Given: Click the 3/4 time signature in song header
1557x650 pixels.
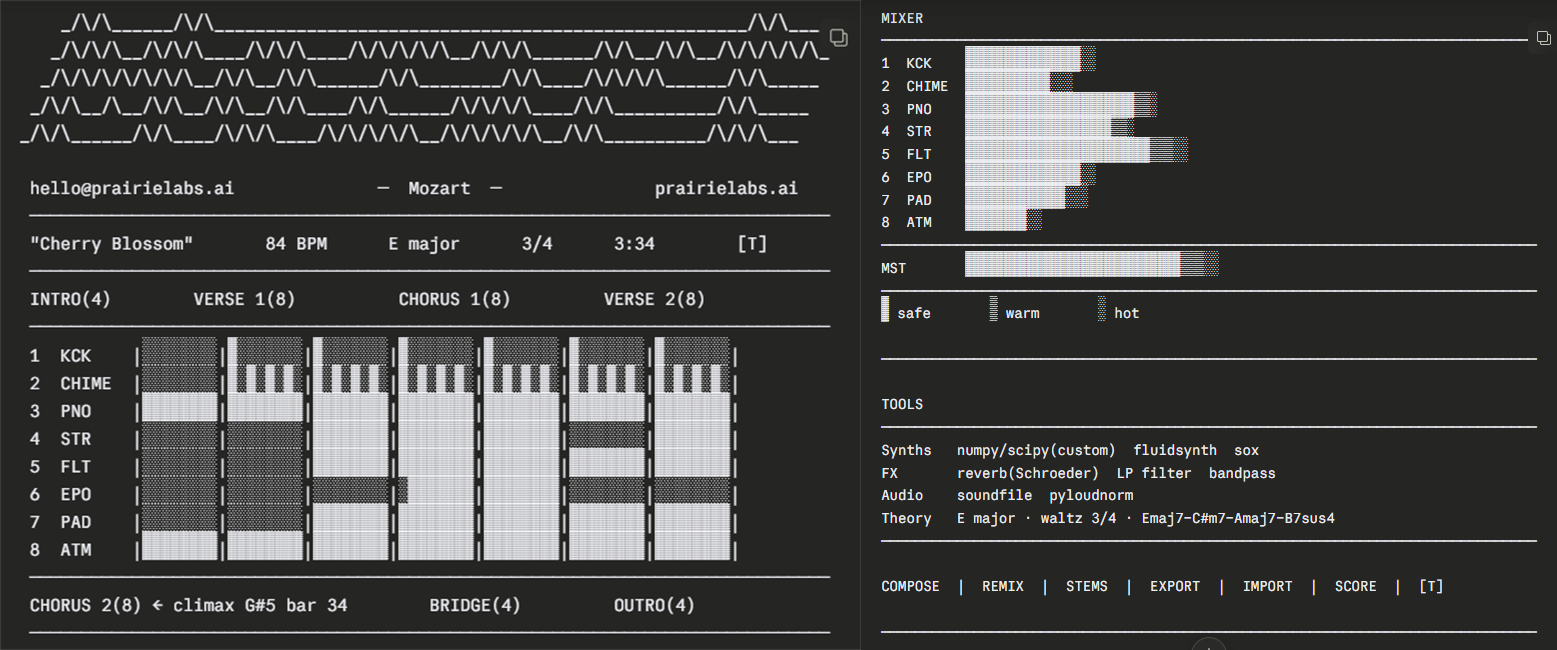Looking at the screenshot, I should (x=537, y=244).
